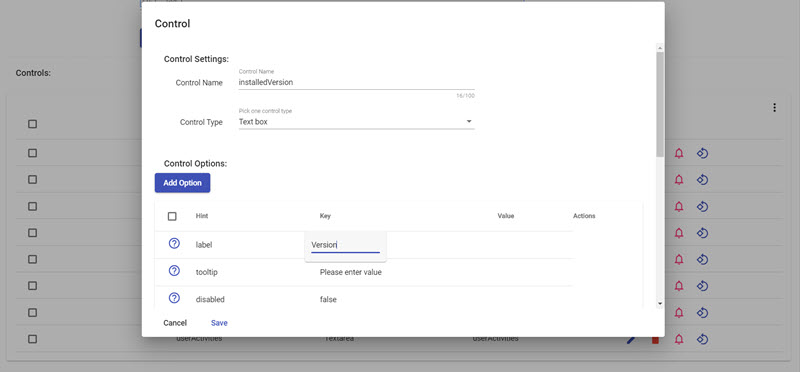Cancel the Control dialog
The width and height of the screenshot is (800, 372).
(x=175, y=323)
